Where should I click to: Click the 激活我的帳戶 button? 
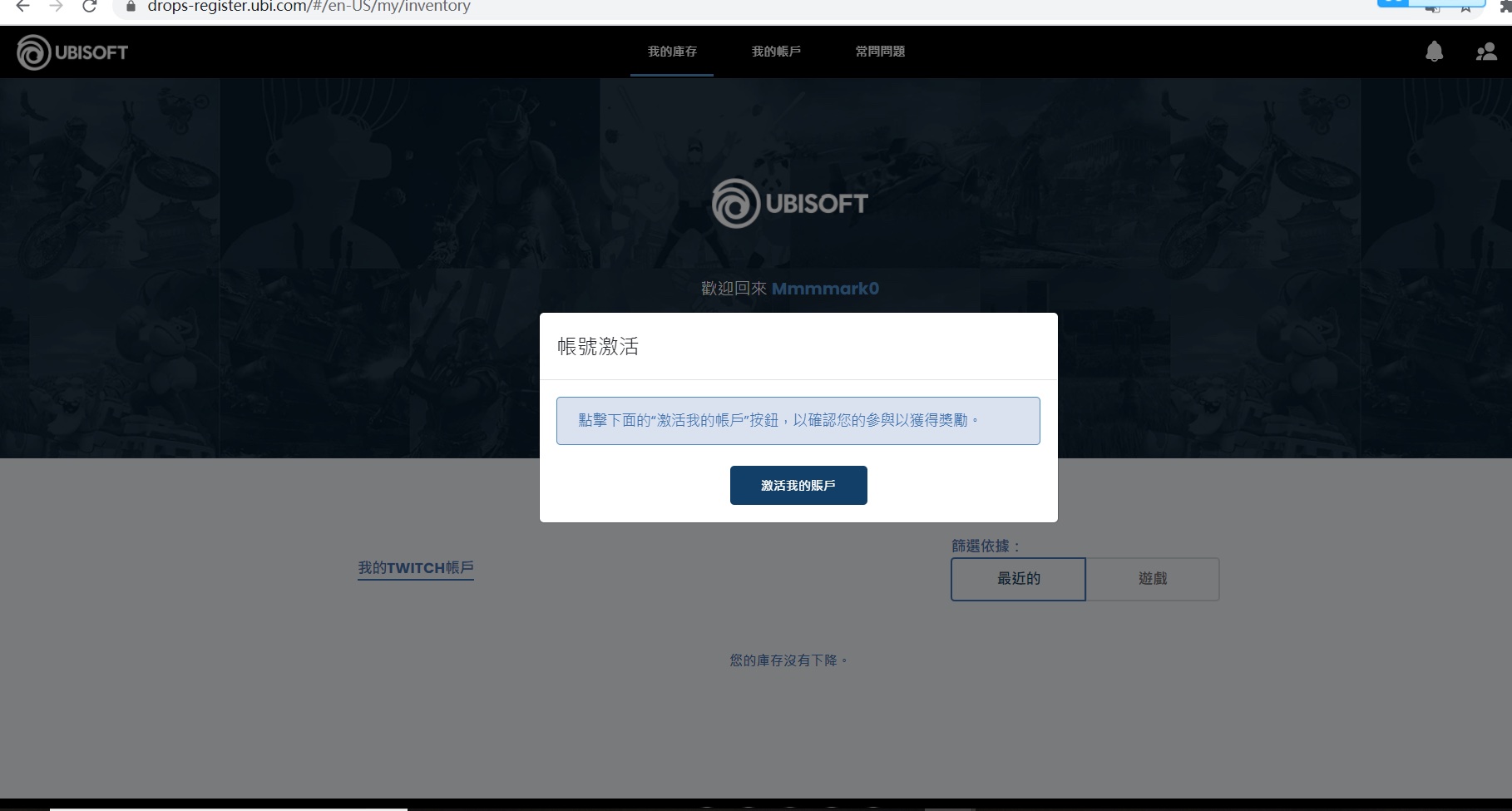point(798,485)
